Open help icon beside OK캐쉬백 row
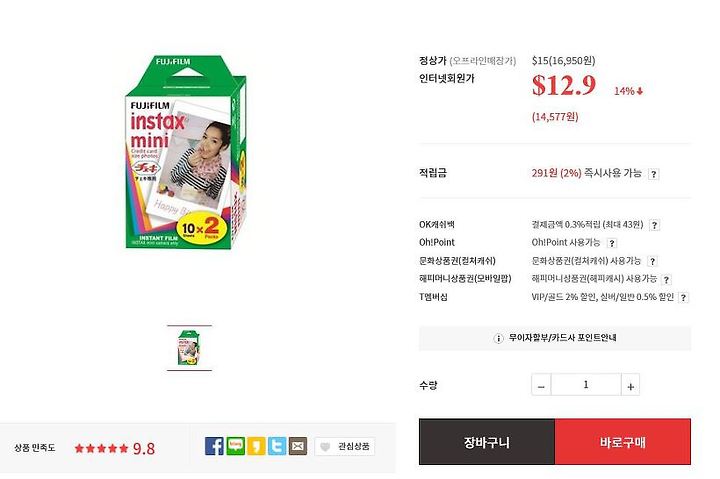The height and width of the screenshot is (479, 720). (x=655, y=225)
